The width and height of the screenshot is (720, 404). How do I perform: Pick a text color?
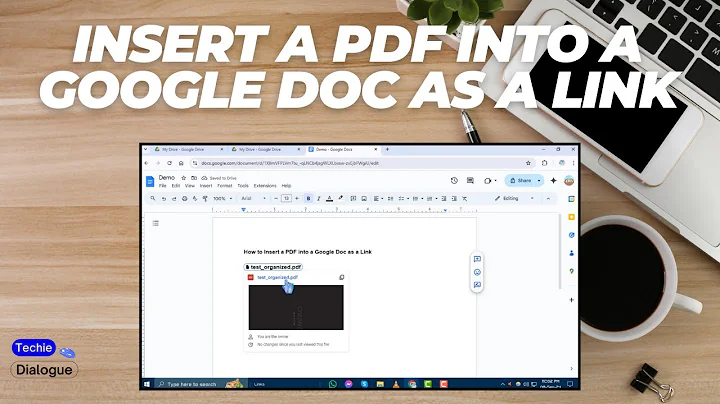(x=329, y=198)
